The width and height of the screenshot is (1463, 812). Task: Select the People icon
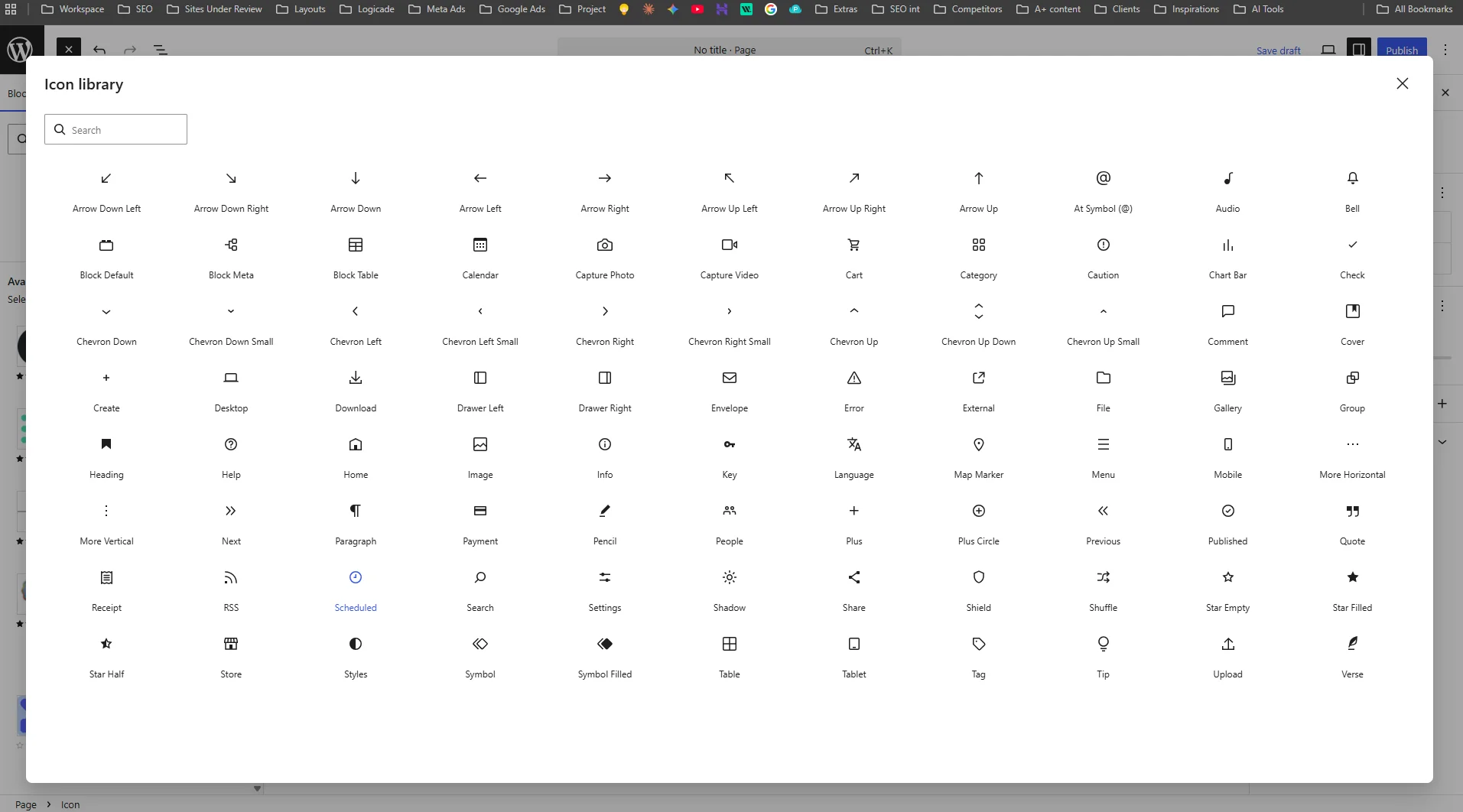click(730, 511)
